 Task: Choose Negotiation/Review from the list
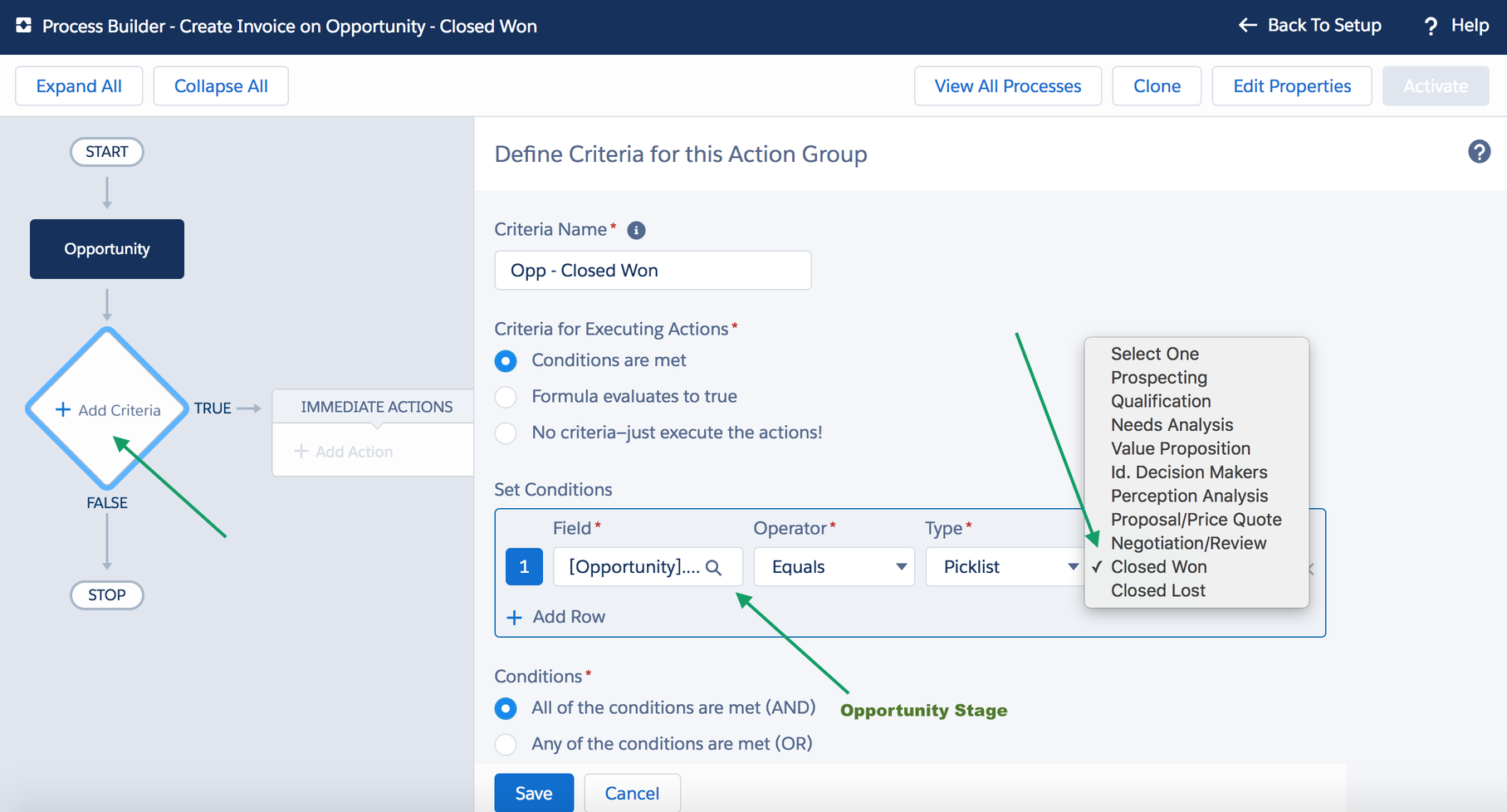coord(1196,543)
